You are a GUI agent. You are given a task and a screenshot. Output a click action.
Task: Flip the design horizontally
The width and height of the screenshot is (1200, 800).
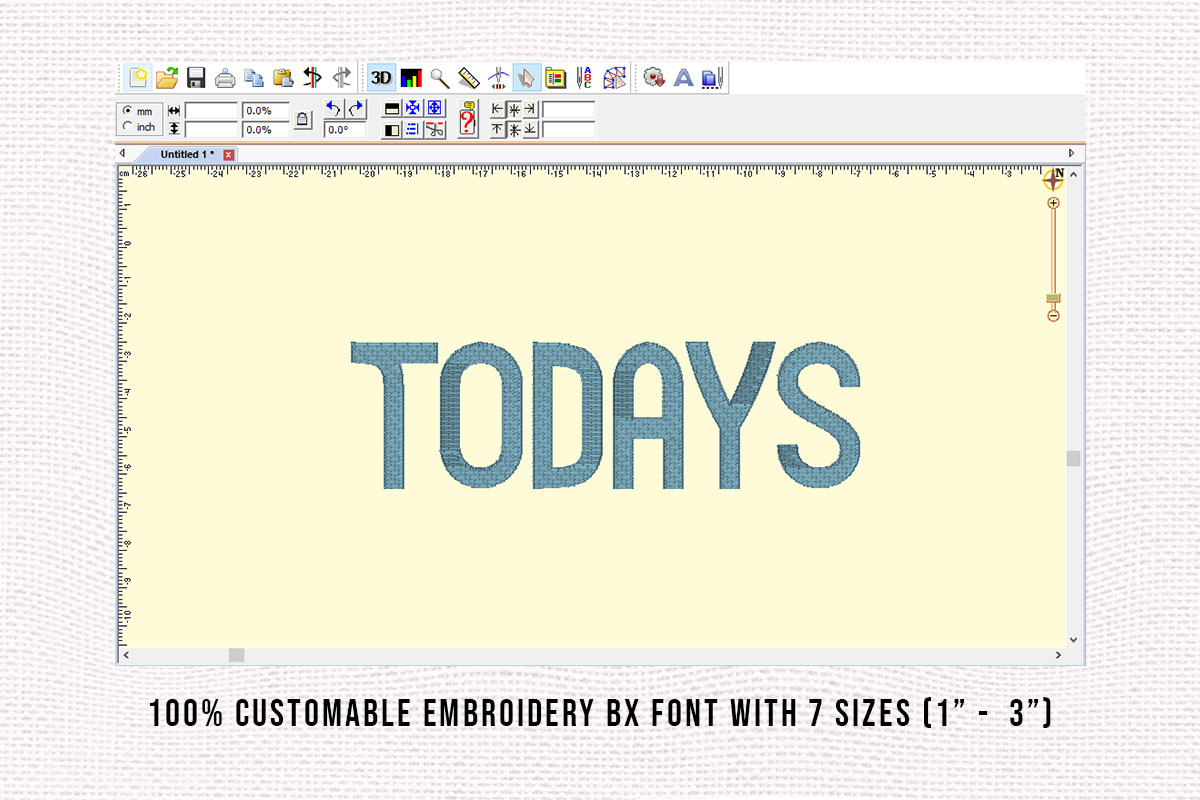[x=311, y=79]
